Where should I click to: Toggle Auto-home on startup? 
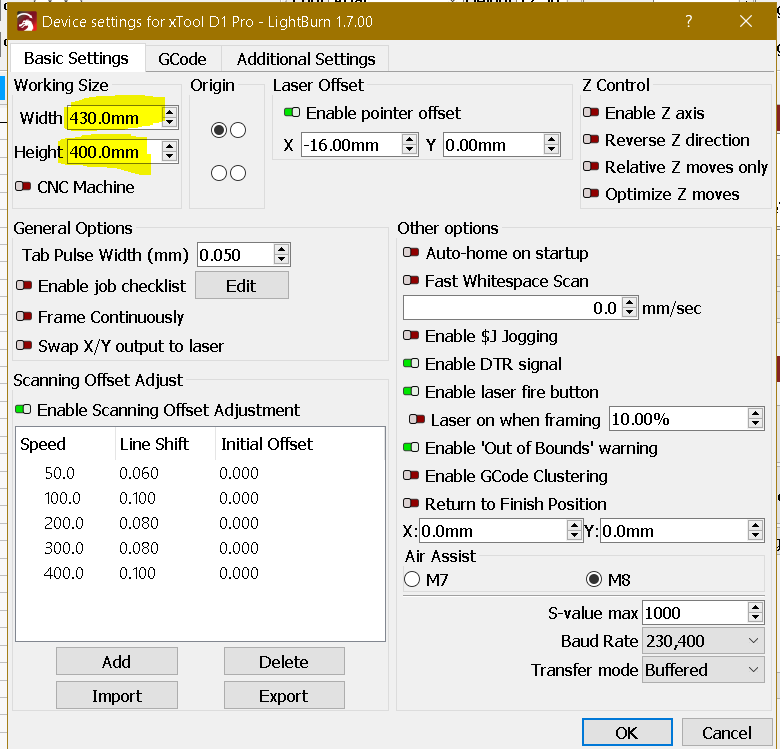click(411, 253)
